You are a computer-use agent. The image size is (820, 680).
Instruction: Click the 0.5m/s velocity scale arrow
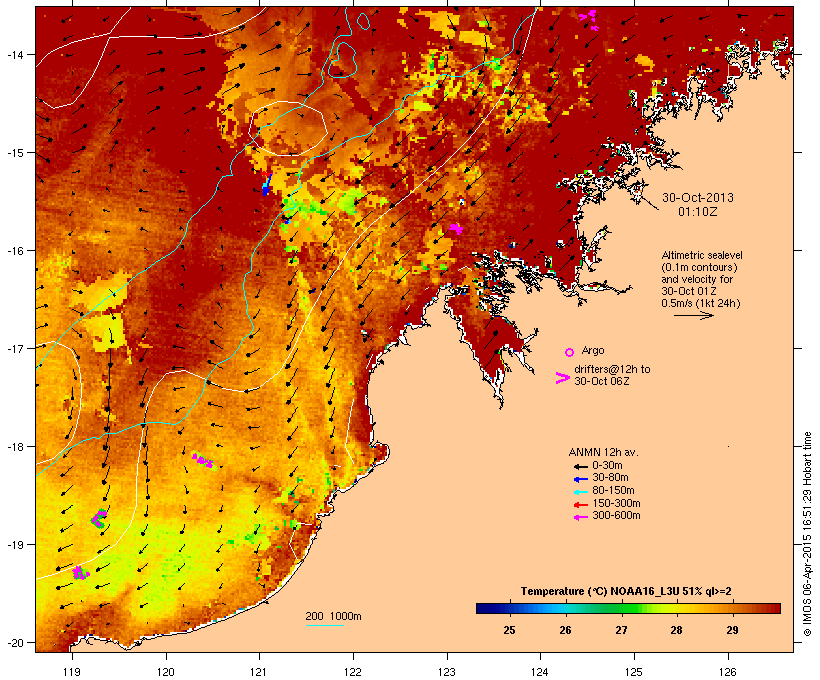pos(693,315)
